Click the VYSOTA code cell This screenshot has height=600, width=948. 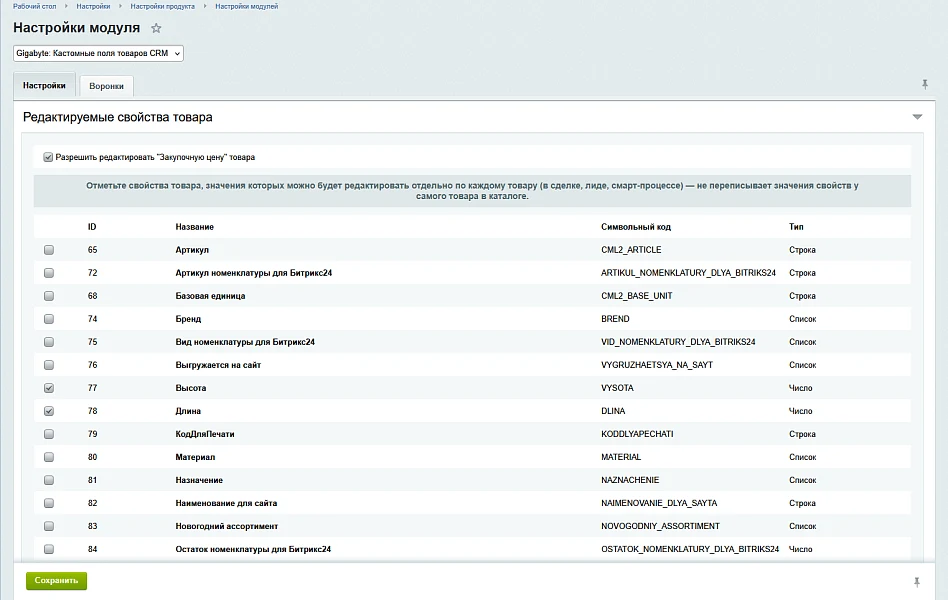pos(617,388)
